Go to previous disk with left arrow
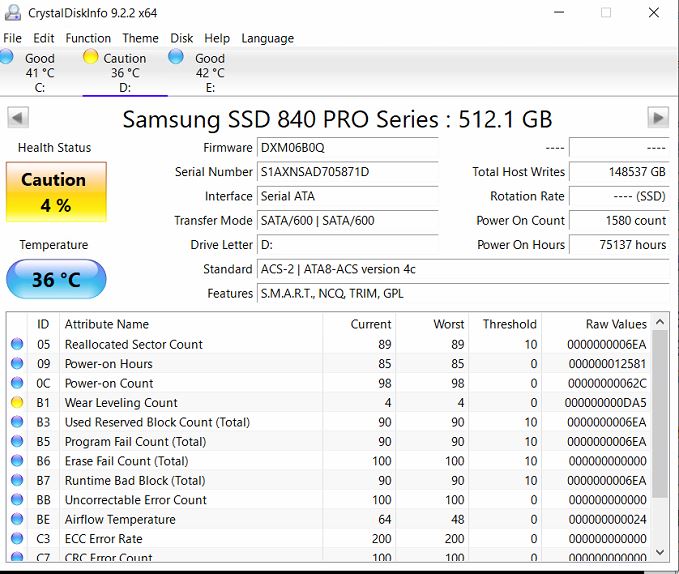 click(x=17, y=118)
